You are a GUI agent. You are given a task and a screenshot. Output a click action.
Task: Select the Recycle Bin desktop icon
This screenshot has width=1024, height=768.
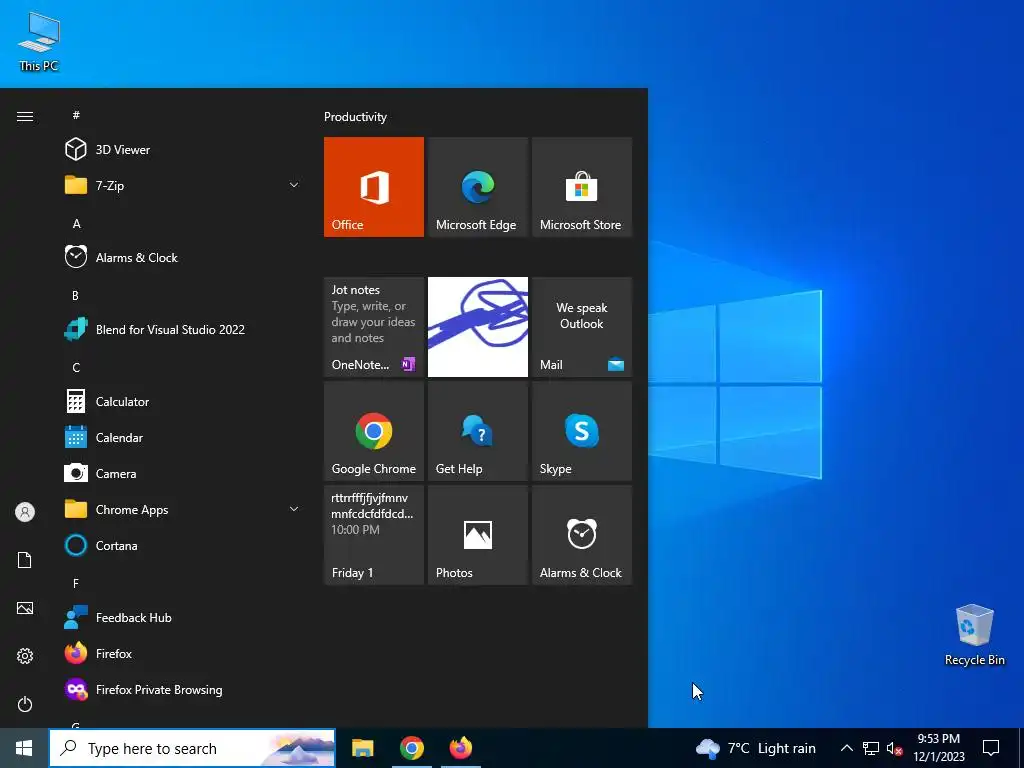coord(974,635)
